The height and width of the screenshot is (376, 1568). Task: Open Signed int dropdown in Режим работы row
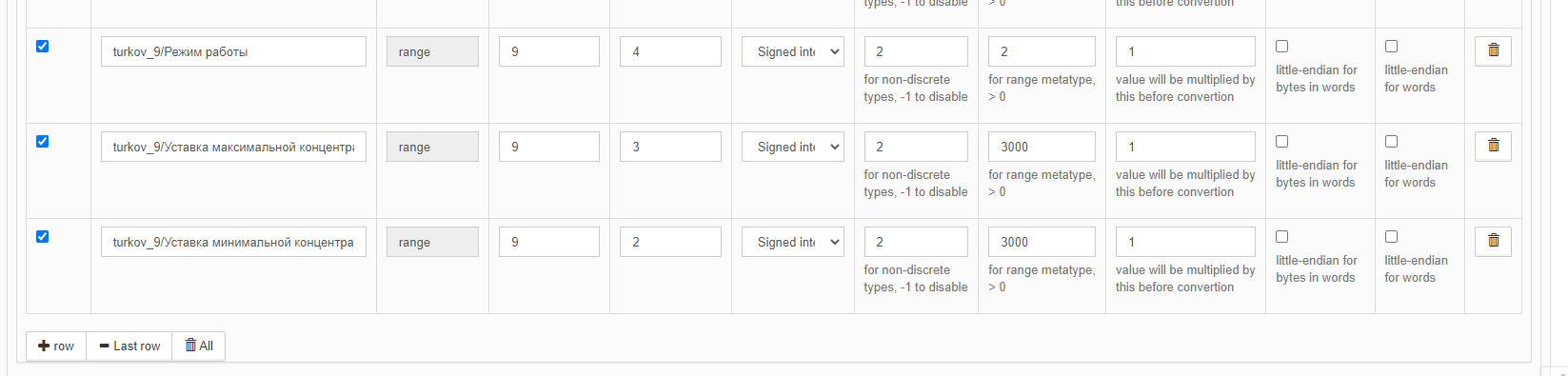[793, 51]
